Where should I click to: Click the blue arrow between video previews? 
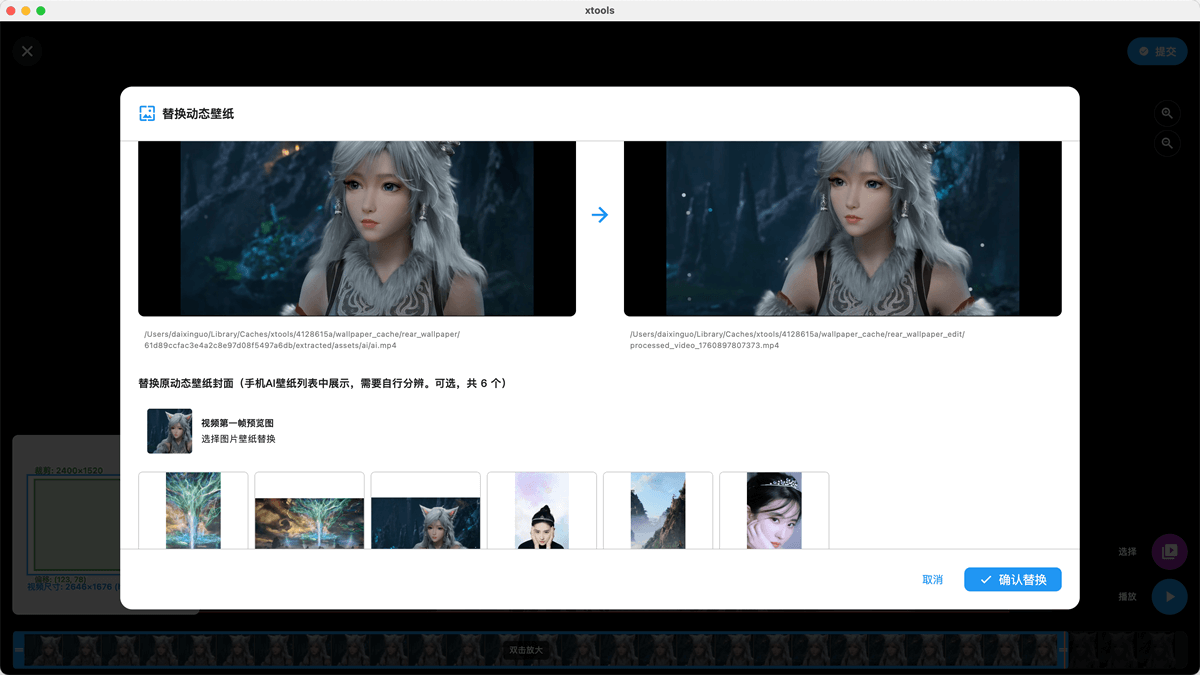coord(600,215)
